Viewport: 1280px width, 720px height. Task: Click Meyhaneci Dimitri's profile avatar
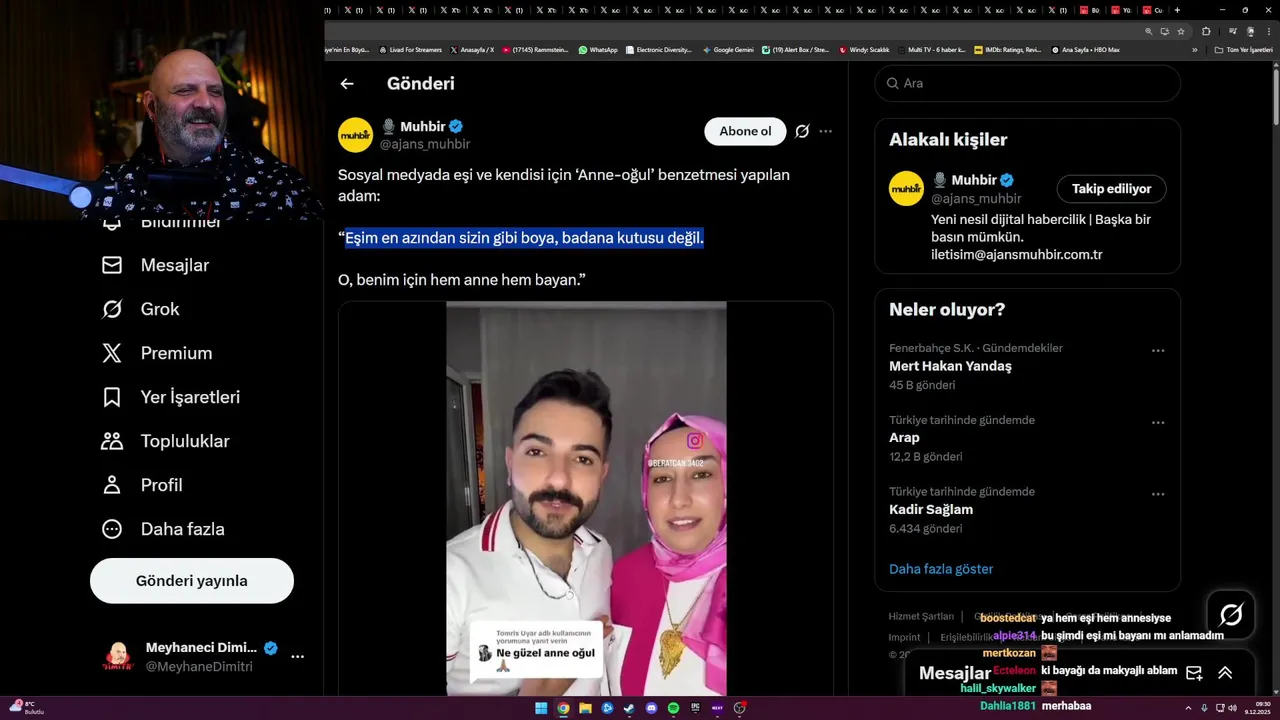click(118, 657)
